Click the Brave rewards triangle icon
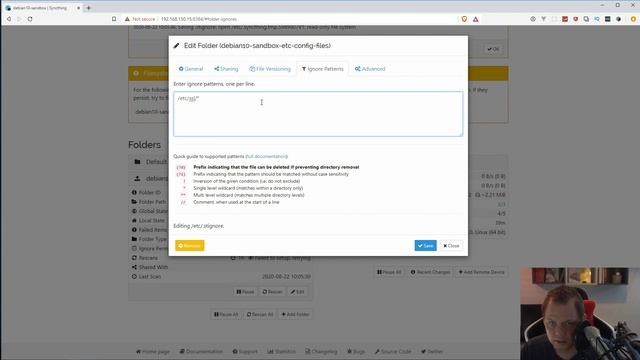 476,19
